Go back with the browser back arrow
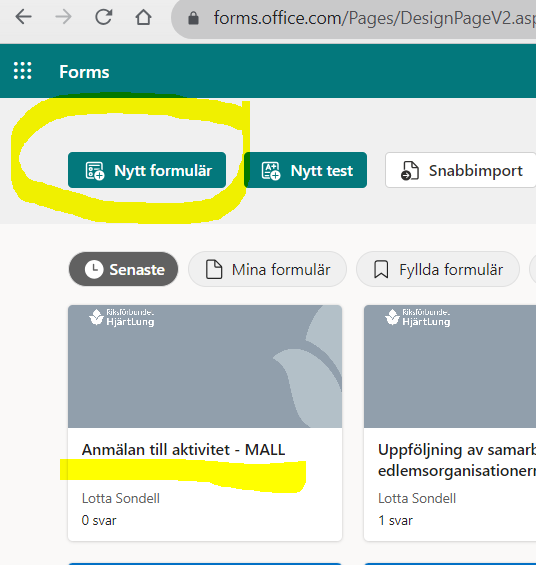The width and height of the screenshot is (536, 565). point(24,17)
